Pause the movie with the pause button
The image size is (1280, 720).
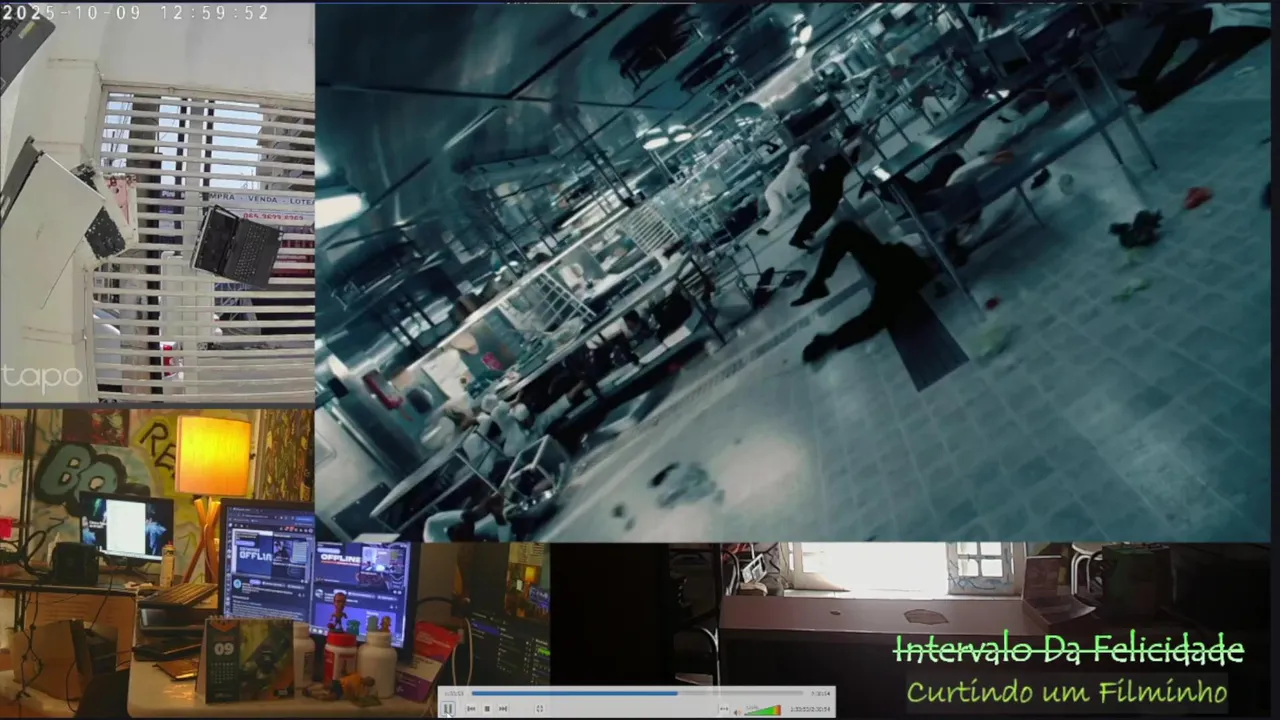tap(448, 708)
